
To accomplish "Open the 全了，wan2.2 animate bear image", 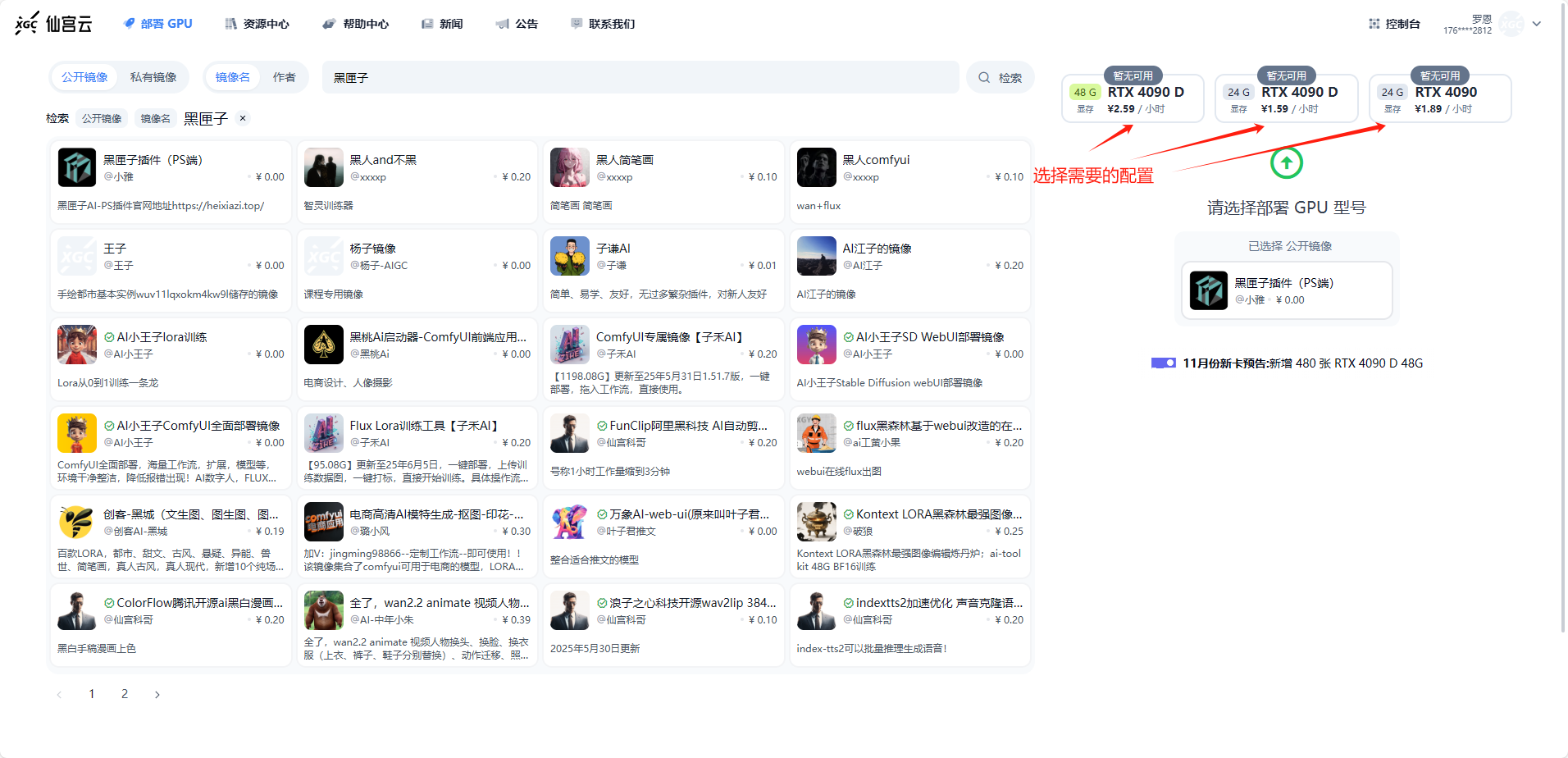I will [323, 610].
